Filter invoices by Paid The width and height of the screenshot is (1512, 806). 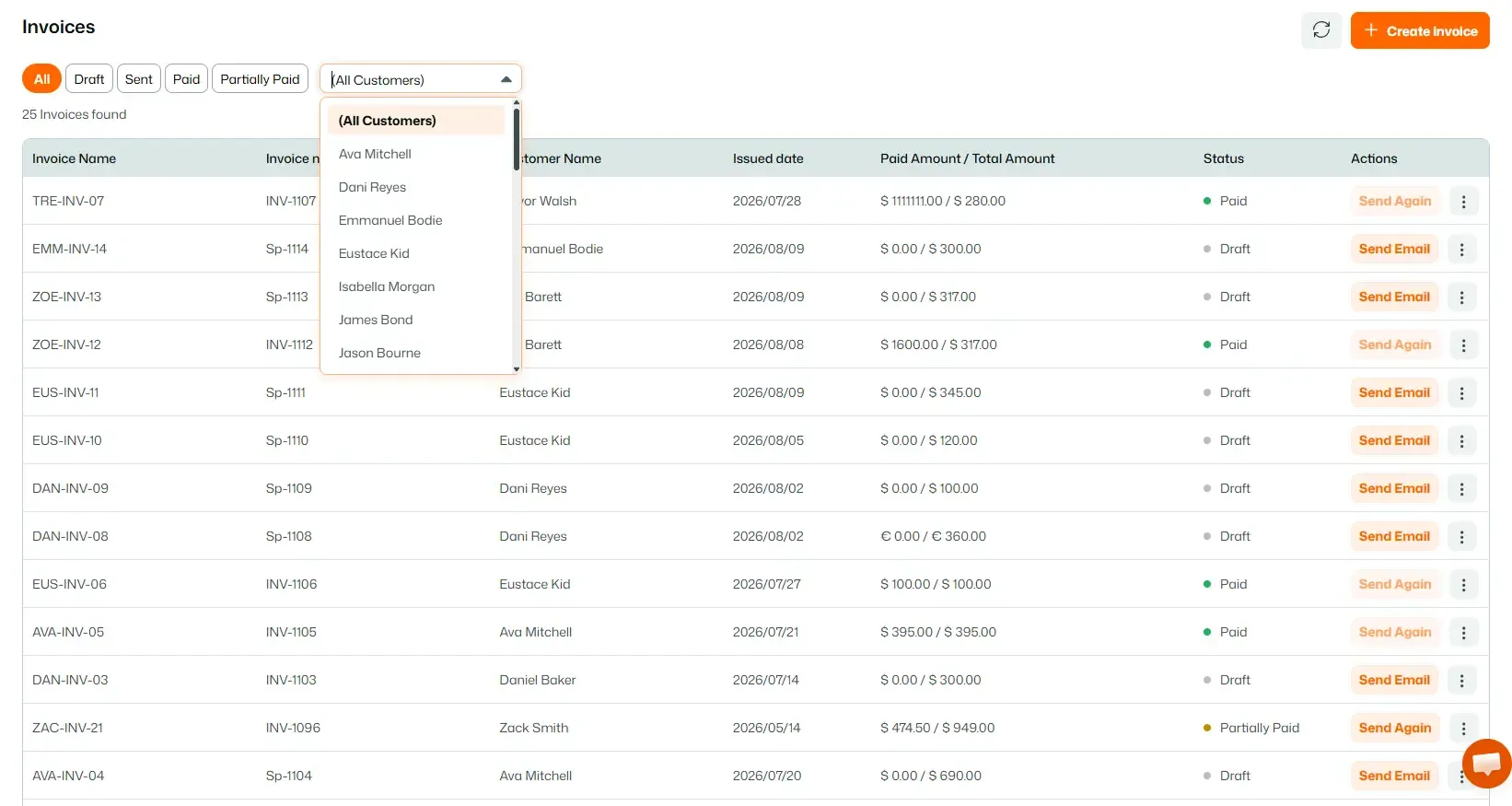point(186,79)
